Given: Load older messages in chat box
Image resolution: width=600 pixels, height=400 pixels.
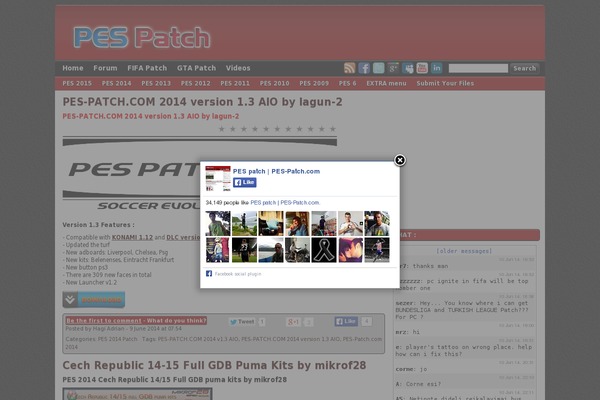Looking at the screenshot, I should [x=464, y=251].
